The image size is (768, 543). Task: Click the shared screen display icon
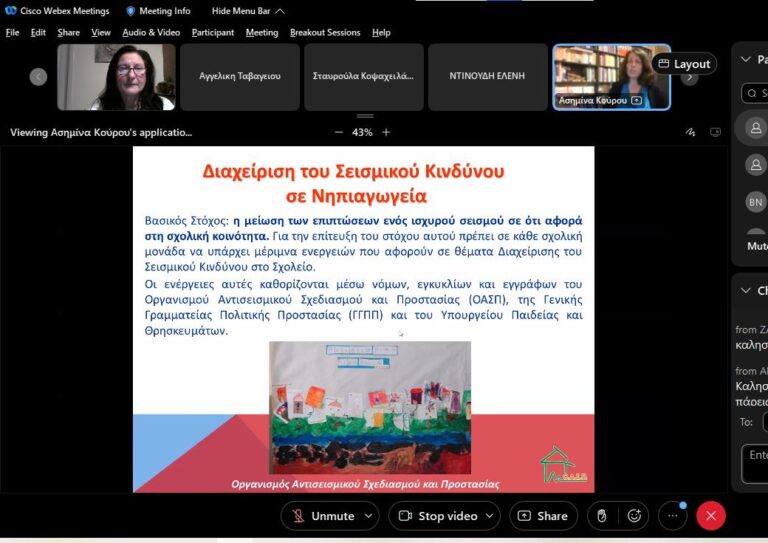(715, 132)
